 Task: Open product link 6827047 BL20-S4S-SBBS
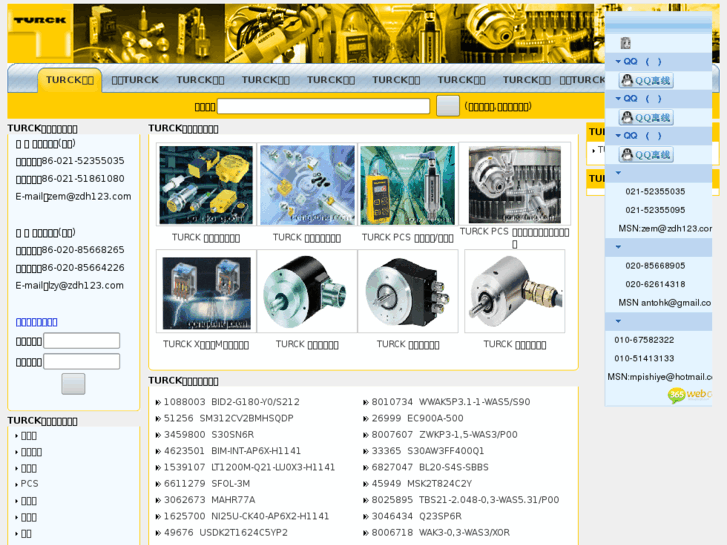(x=430, y=467)
